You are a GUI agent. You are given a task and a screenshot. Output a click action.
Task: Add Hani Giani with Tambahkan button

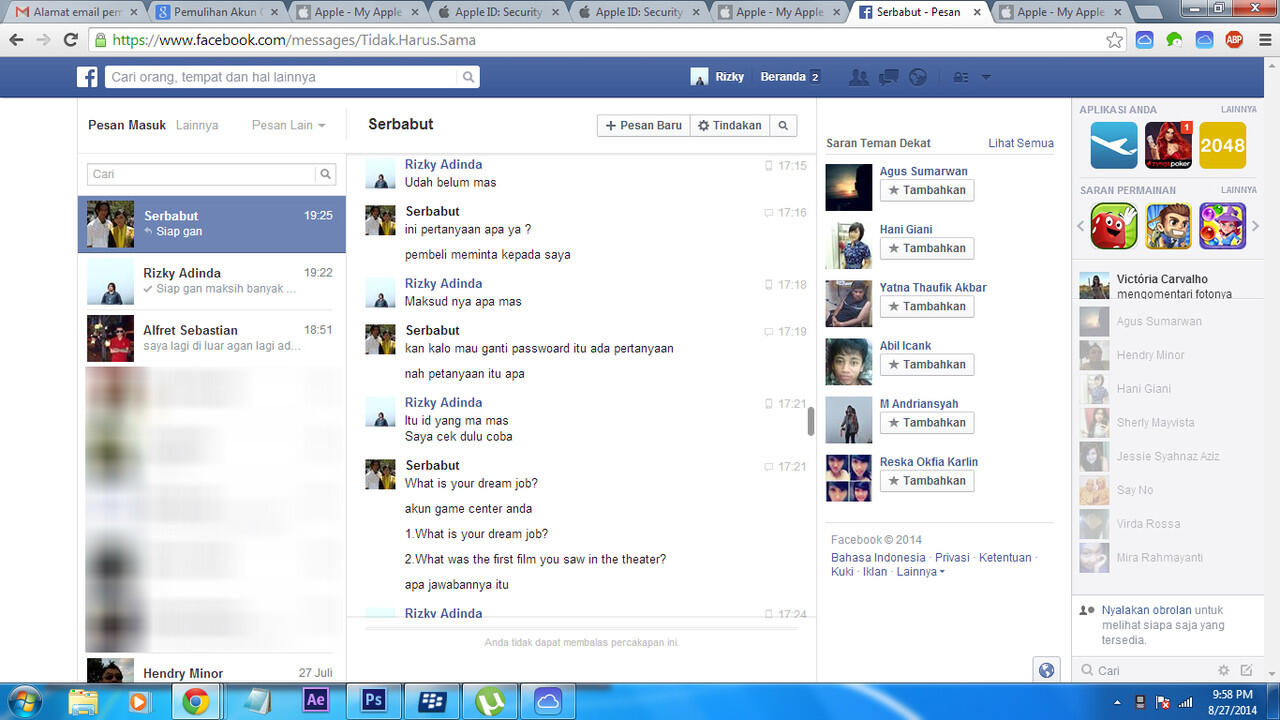927,248
